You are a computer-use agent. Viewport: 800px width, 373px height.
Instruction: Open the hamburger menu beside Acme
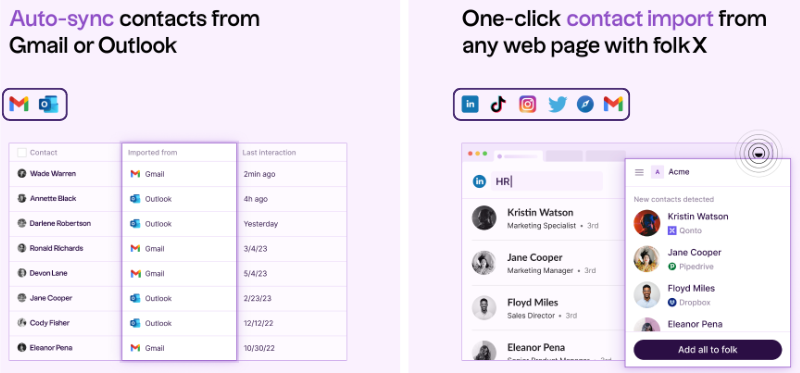(639, 172)
